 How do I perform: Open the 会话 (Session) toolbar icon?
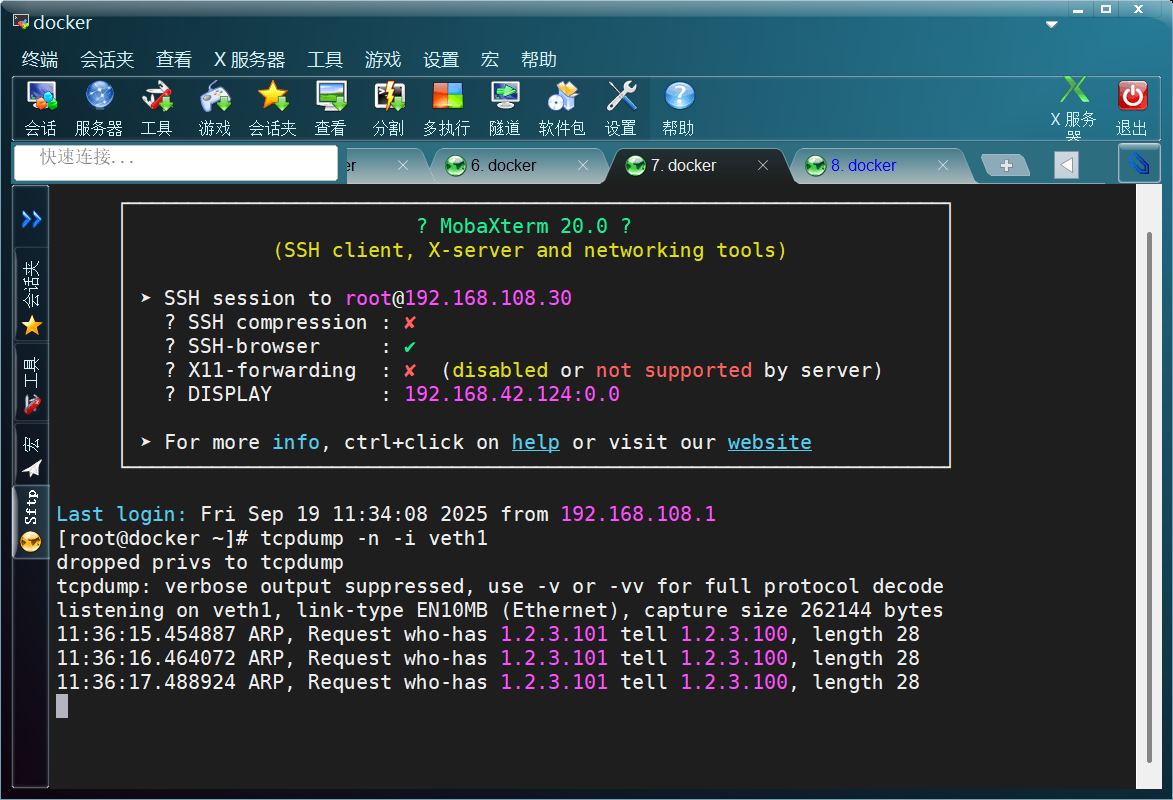point(40,109)
